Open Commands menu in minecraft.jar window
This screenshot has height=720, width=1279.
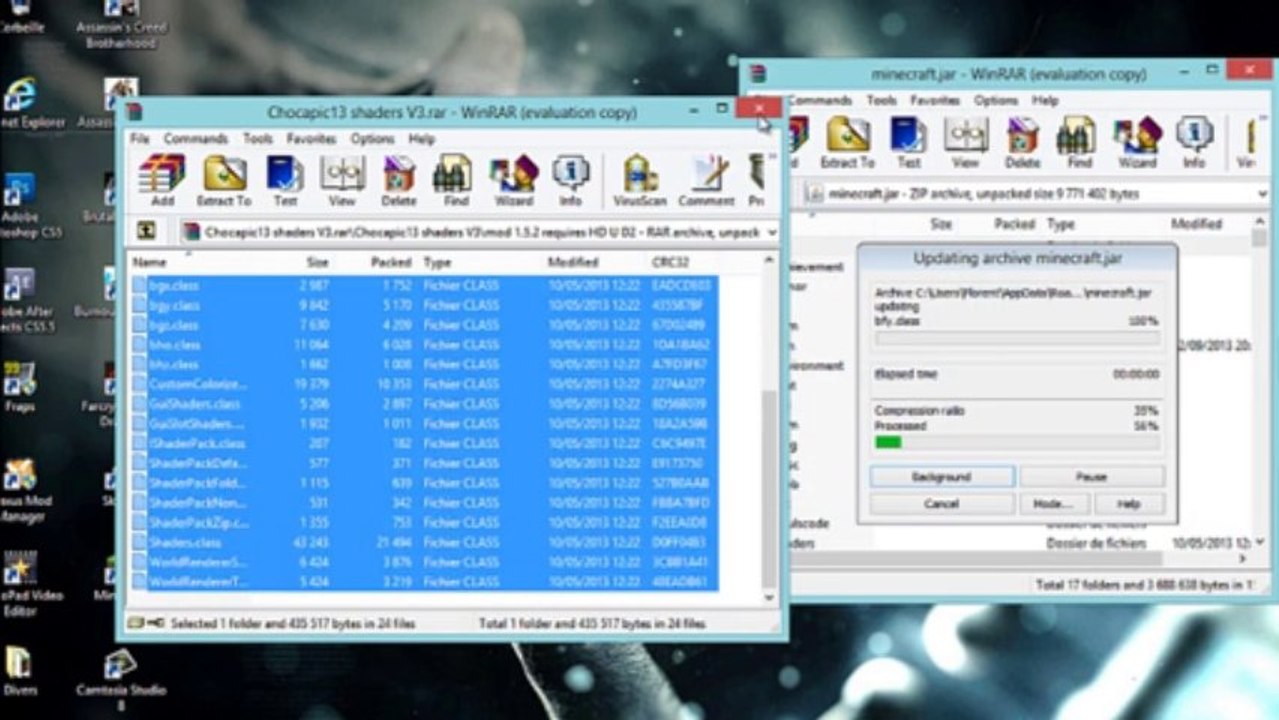(x=819, y=101)
